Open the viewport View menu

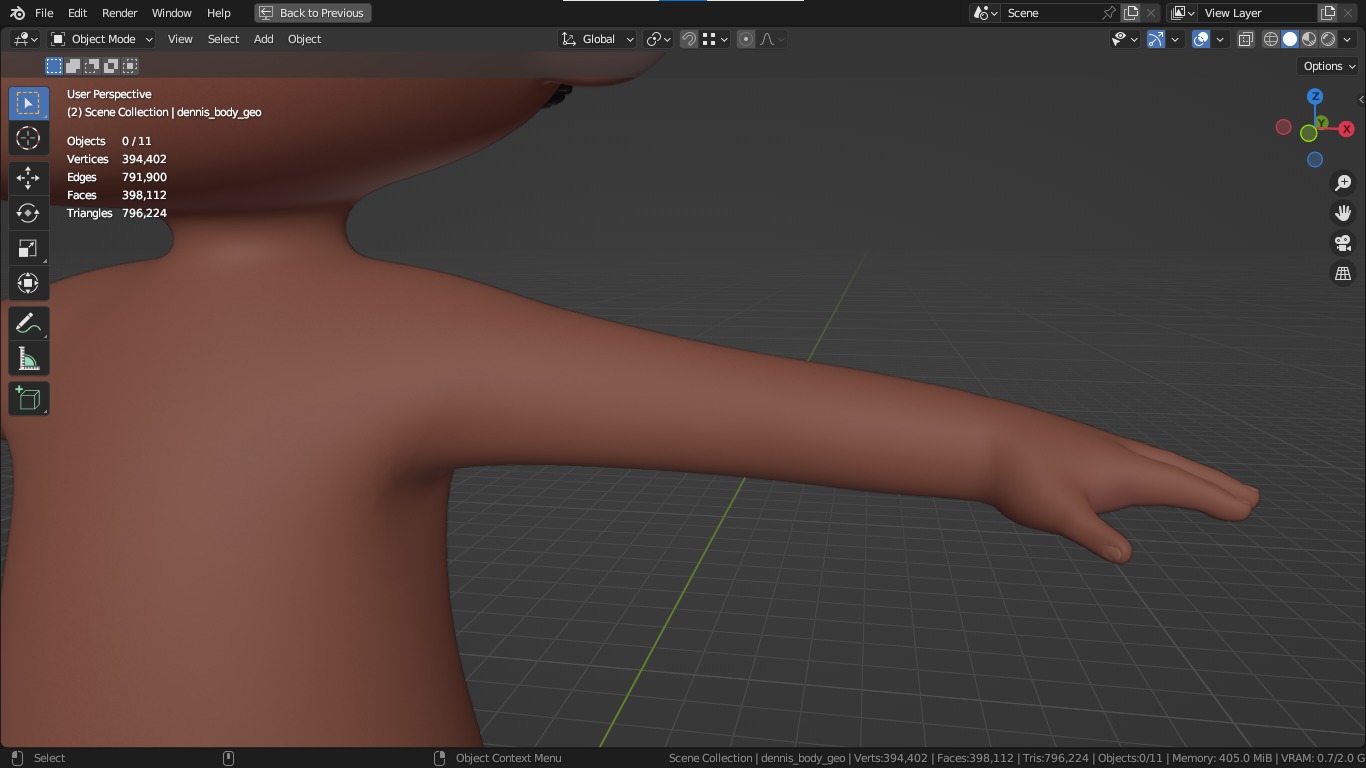point(180,39)
